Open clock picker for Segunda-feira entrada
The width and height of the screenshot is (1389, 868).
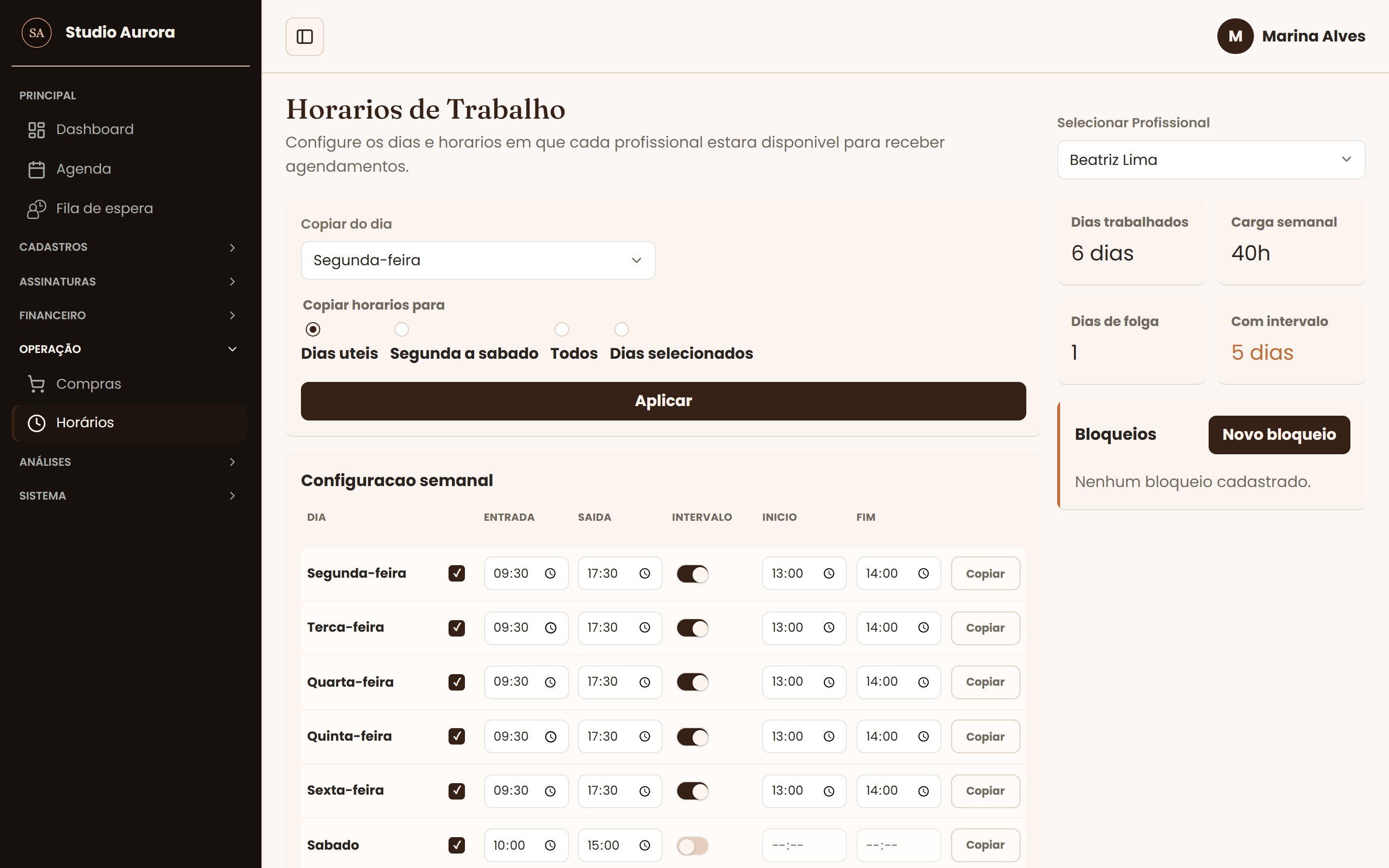(x=550, y=573)
